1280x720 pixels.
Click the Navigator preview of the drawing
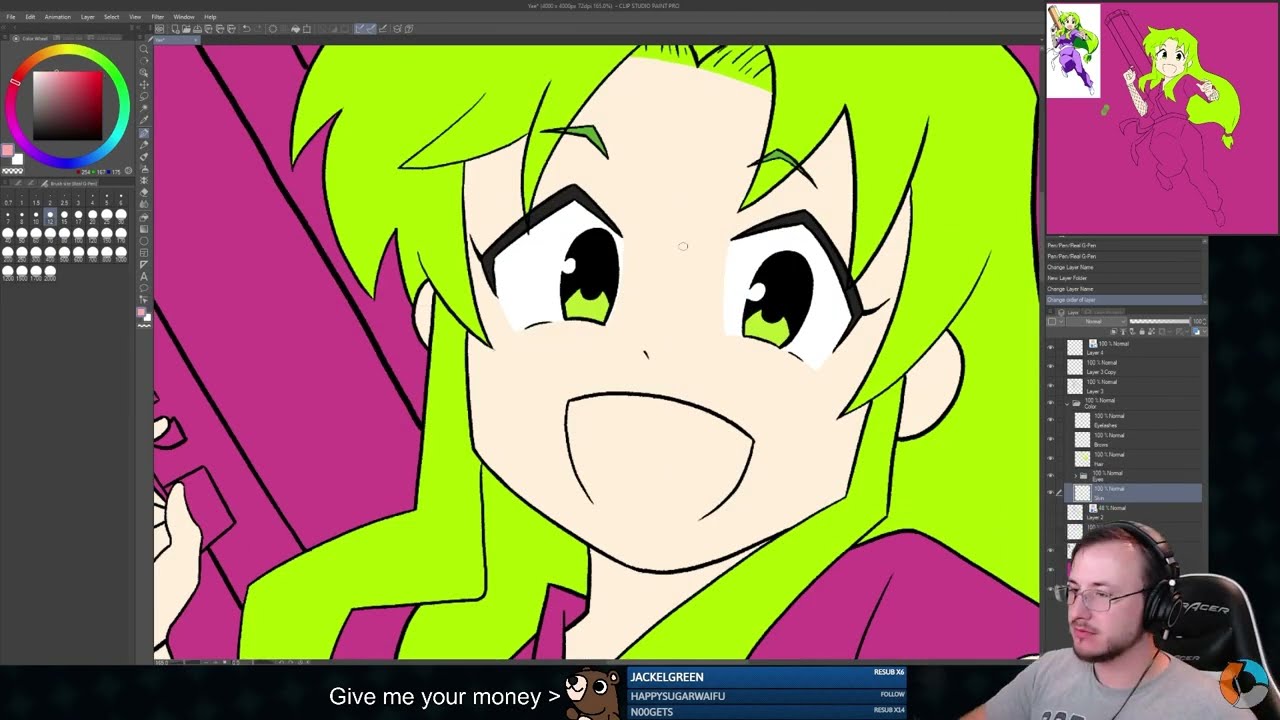pos(1161,118)
